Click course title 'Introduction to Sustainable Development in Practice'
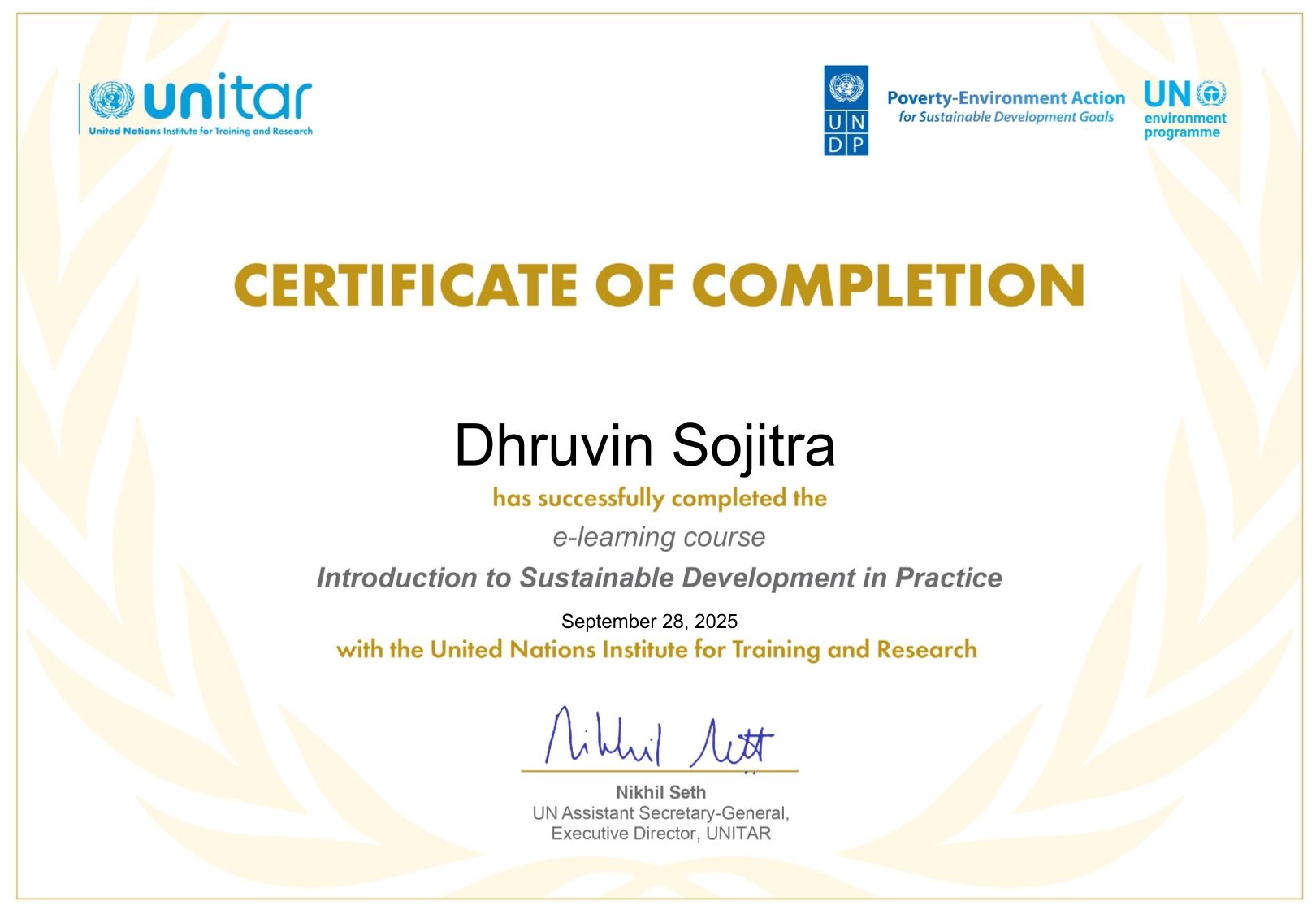 [x=659, y=578]
